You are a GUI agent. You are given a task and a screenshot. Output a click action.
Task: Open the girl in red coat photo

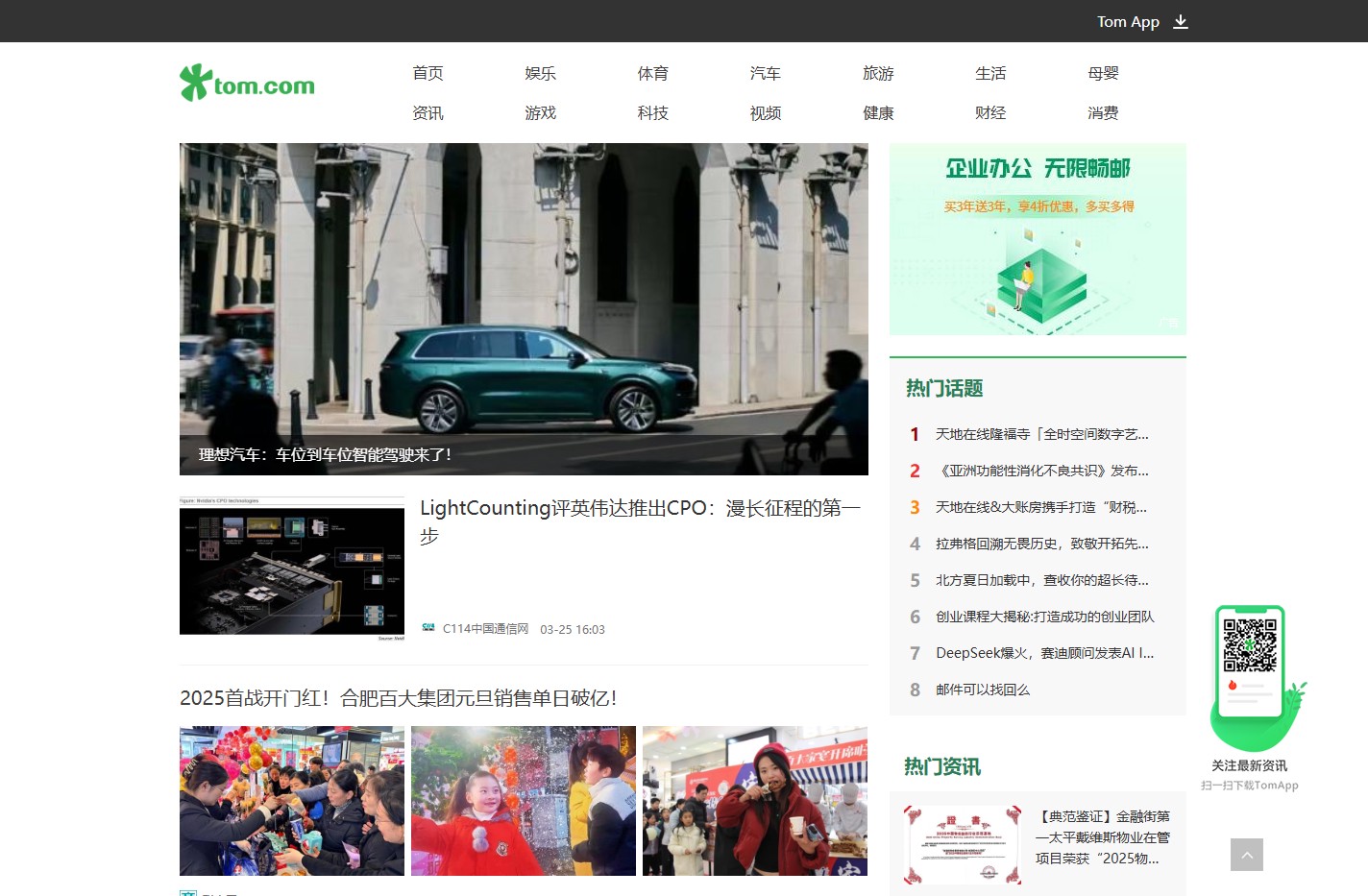524,801
